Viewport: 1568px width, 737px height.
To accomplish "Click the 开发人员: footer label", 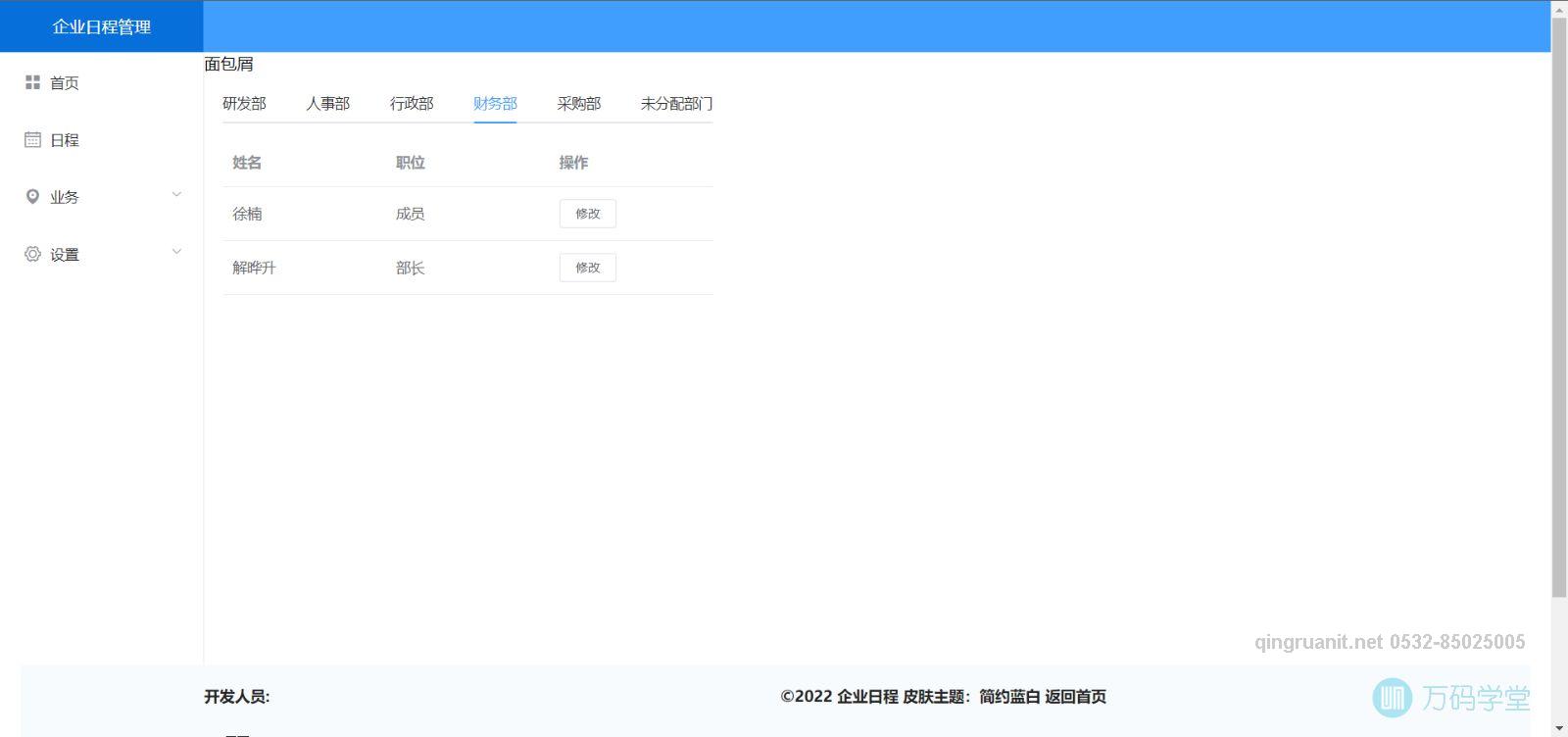I will pos(237,697).
